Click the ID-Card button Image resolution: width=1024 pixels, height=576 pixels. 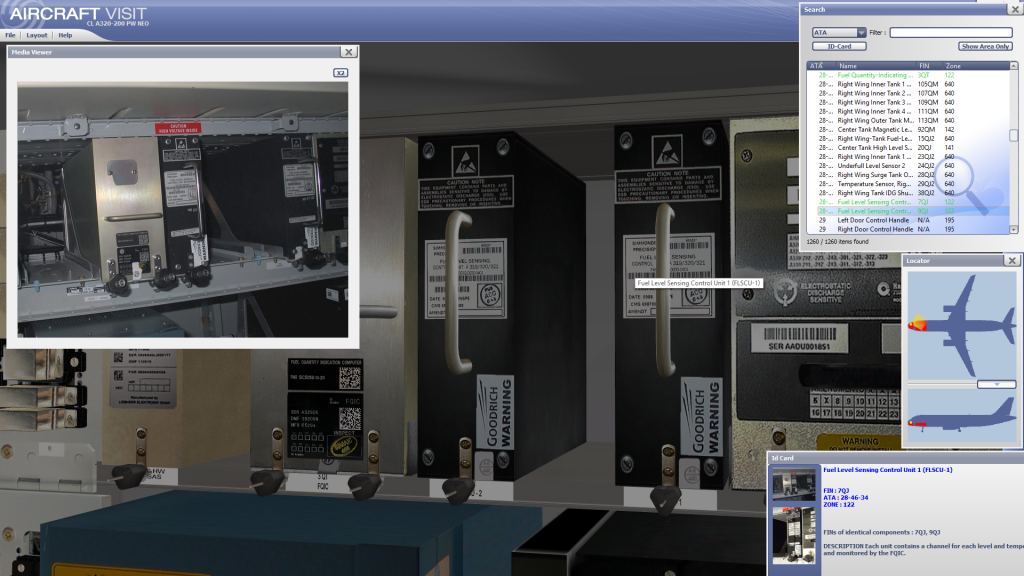(839, 46)
